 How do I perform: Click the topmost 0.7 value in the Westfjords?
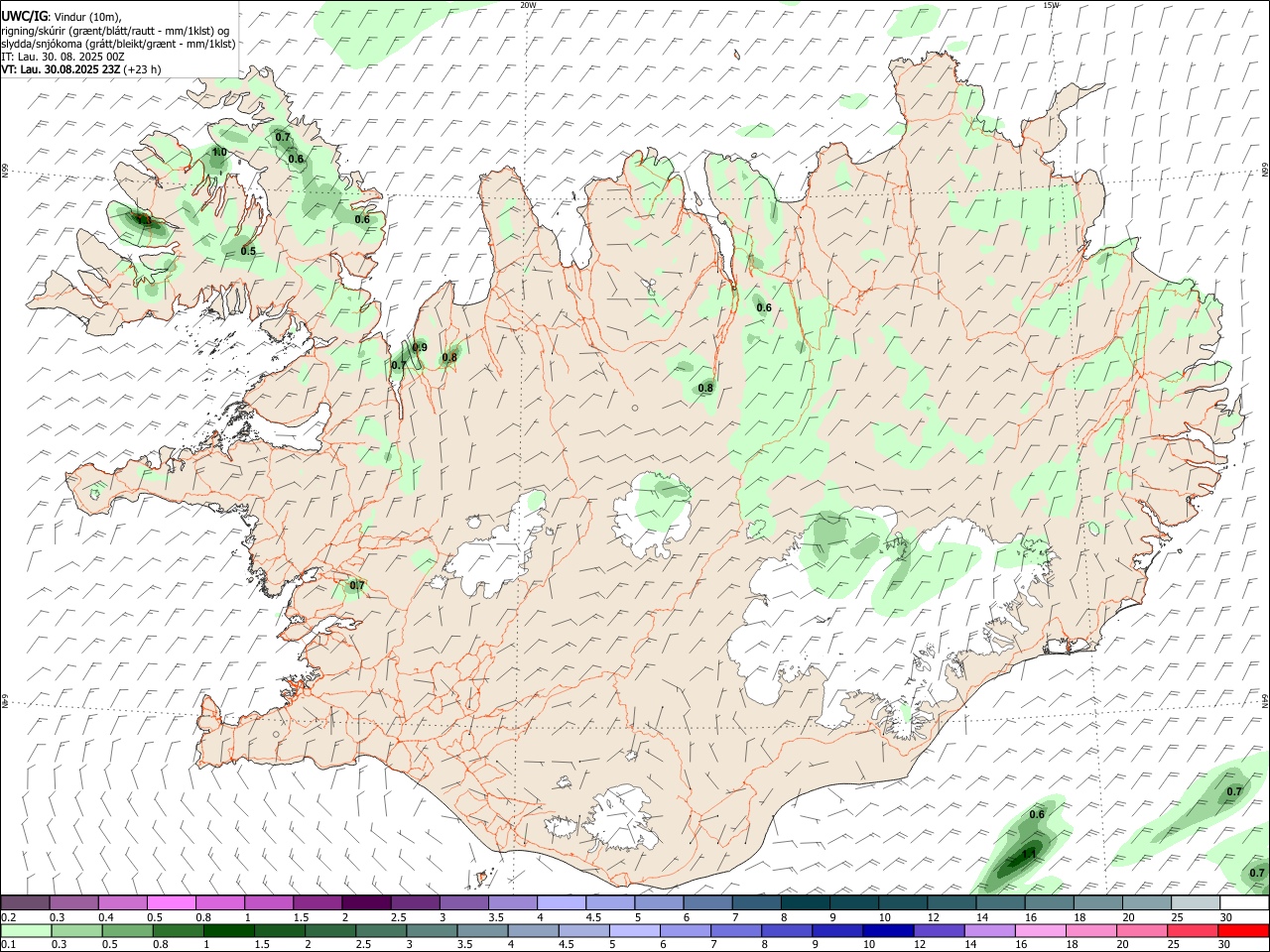pyautogui.click(x=283, y=138)
